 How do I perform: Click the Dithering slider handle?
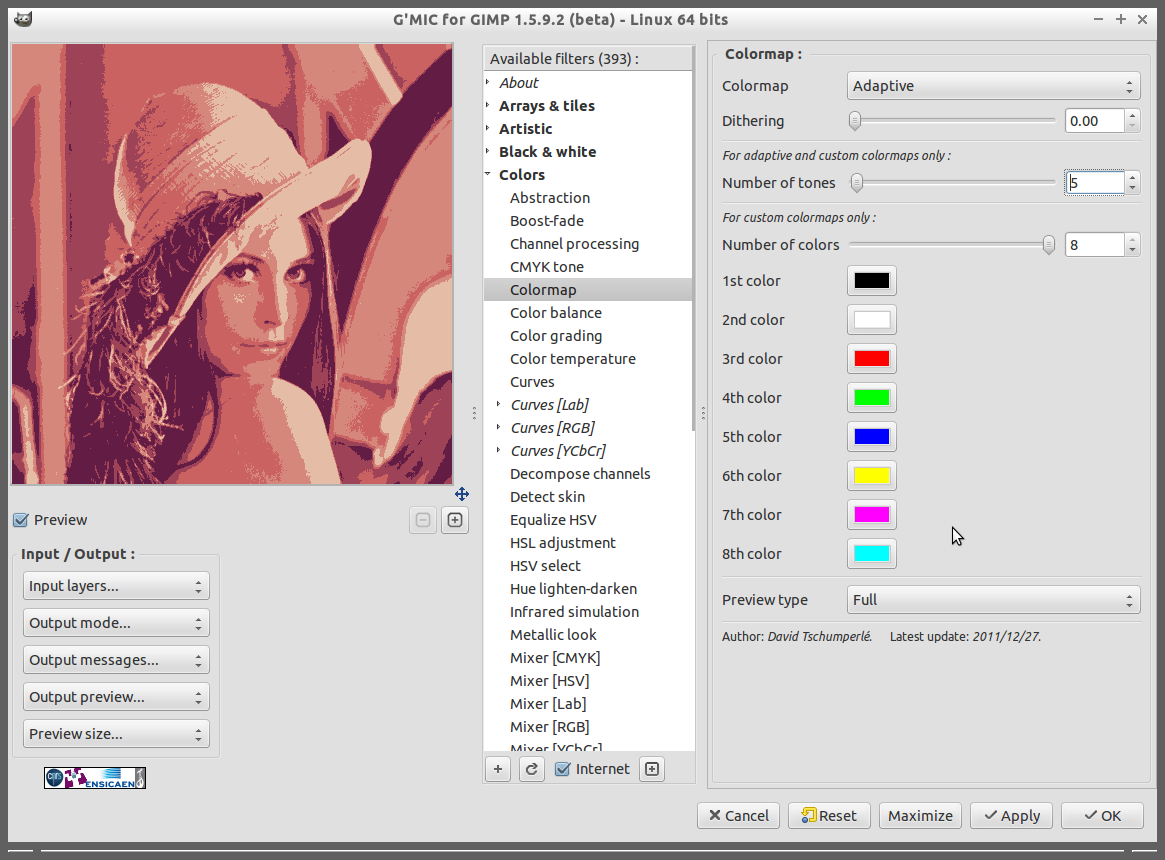click(x=855, y=120)
